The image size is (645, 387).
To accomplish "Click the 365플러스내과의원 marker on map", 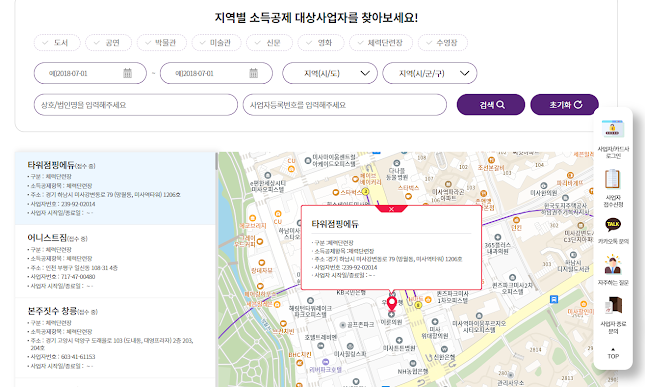I will (498, 237).
